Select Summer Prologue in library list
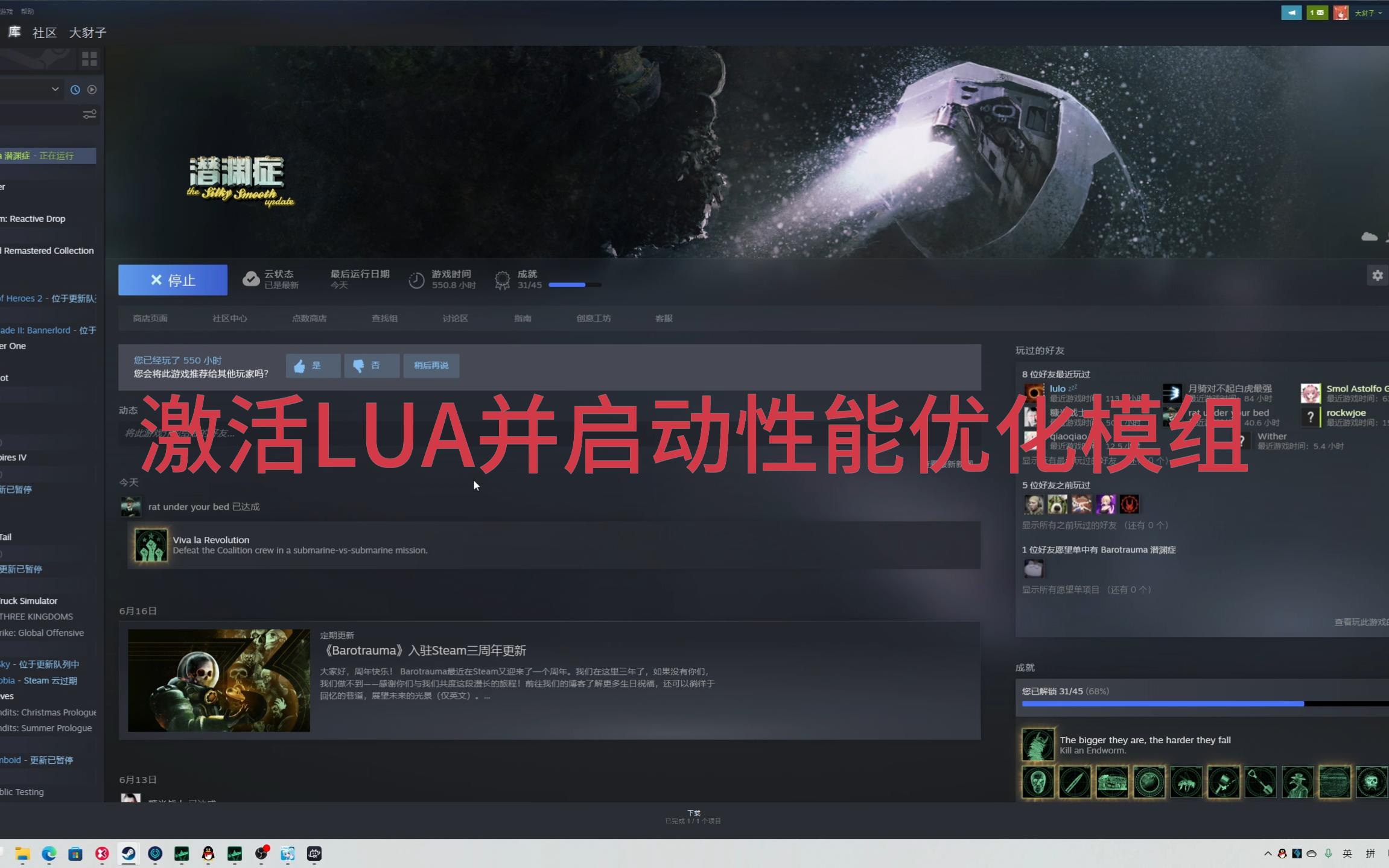The image size is (1389, 868). (x=48, y=728)
